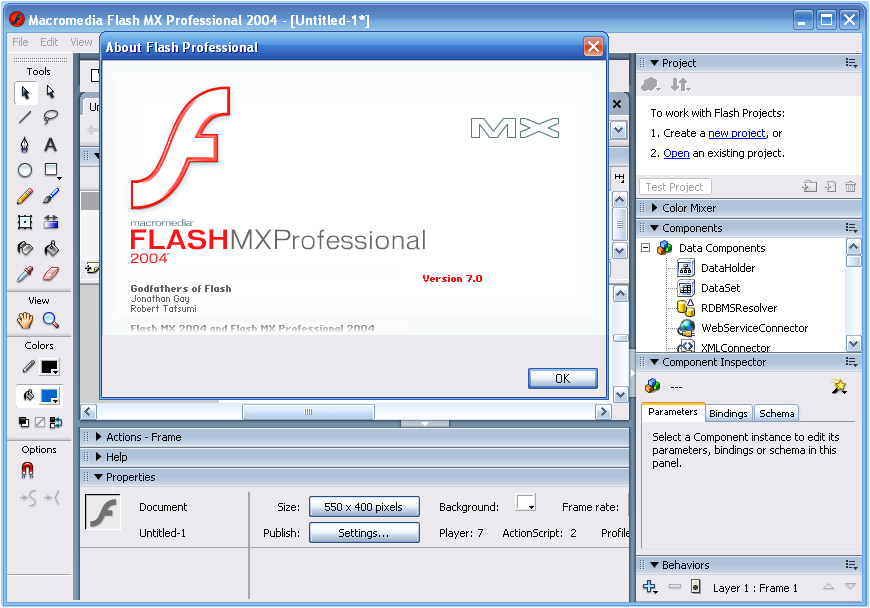Switch to the Bindings tab
Image resolution: width=870 pixels, height=608 pixels.
[x=728, y=413]
